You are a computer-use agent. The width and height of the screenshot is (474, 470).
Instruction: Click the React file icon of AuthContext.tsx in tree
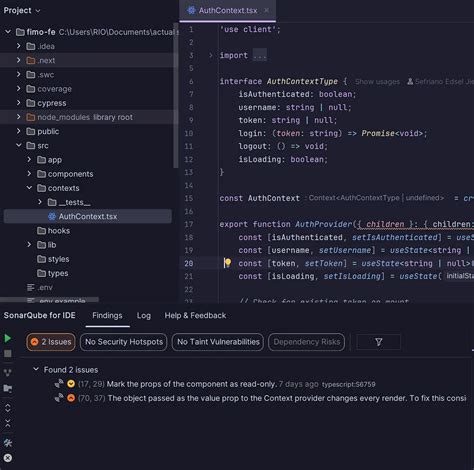click(x=52, y=216)
